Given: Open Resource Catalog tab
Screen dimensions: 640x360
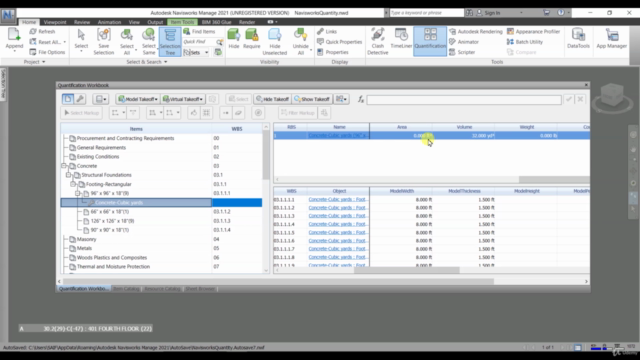Looking at the screenshot, I should [162, 289].
